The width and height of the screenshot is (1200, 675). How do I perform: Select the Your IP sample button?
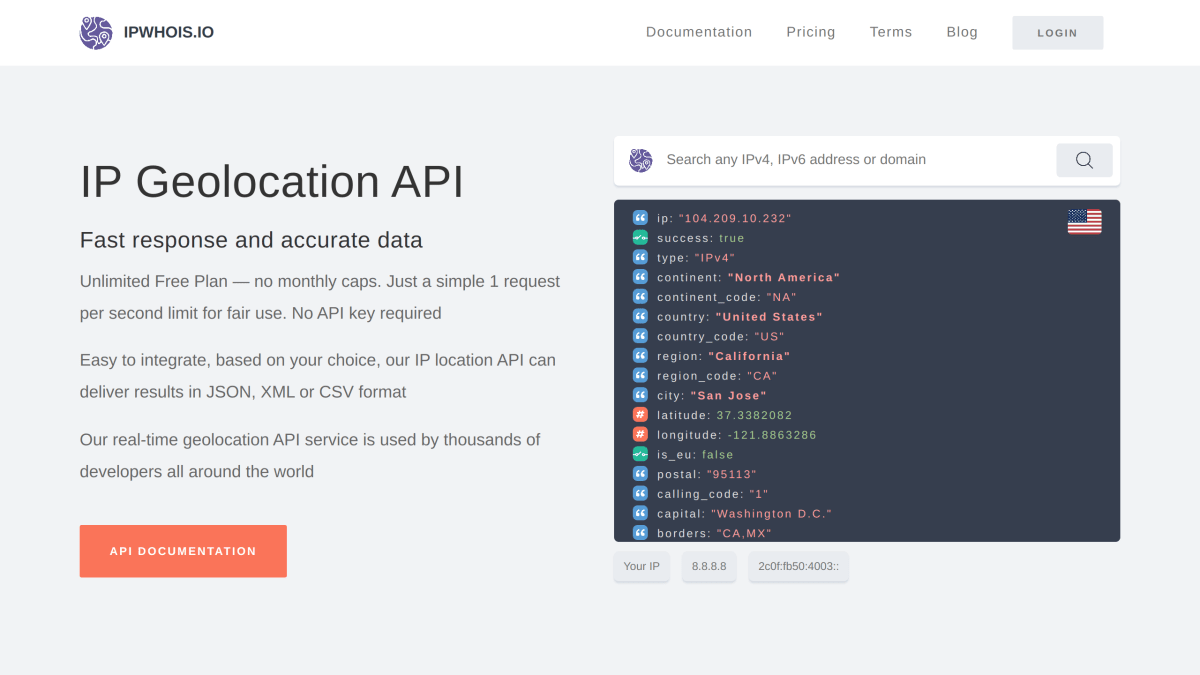click(642, 566)
